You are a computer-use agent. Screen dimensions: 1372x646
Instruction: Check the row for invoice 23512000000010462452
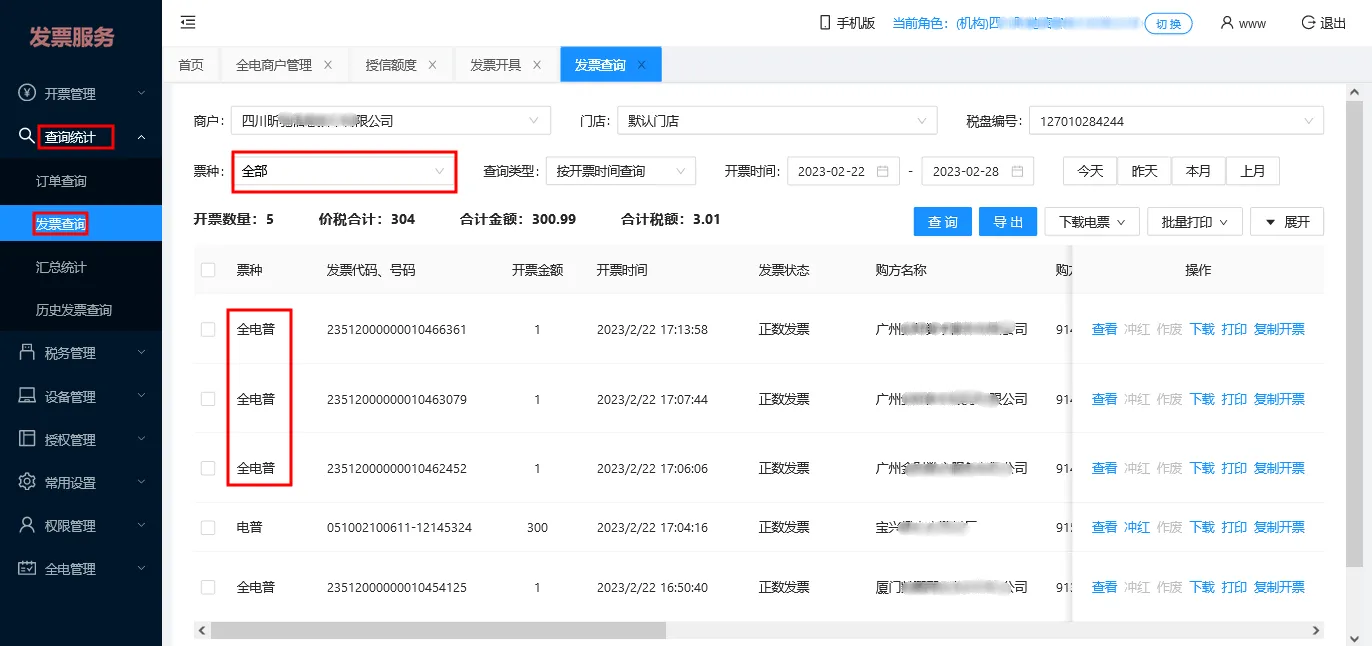point(208,468)
